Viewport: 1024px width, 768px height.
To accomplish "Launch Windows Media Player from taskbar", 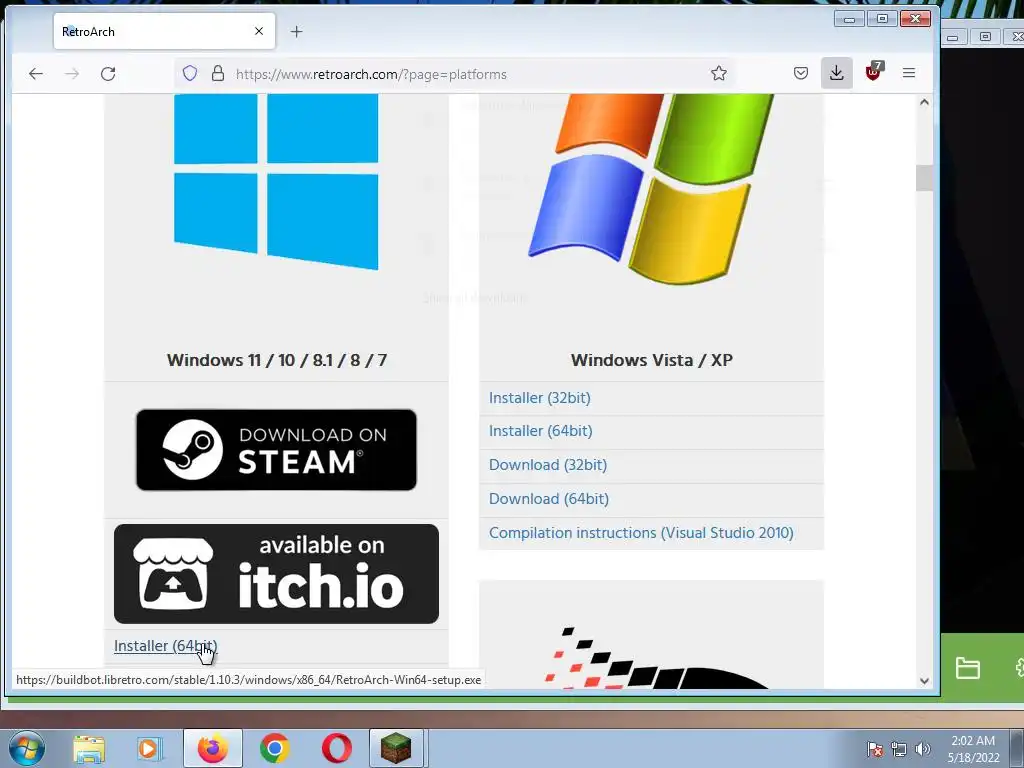I will tap(150, 748).
